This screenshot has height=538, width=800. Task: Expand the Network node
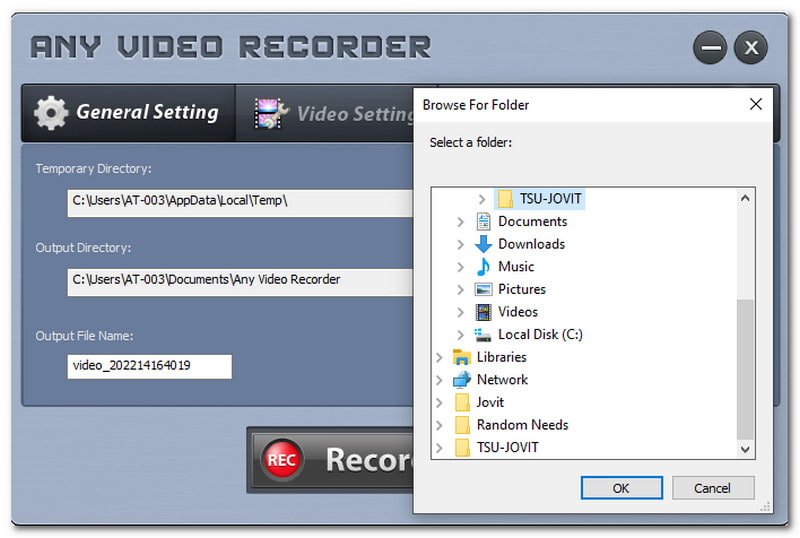click(439, 380)
